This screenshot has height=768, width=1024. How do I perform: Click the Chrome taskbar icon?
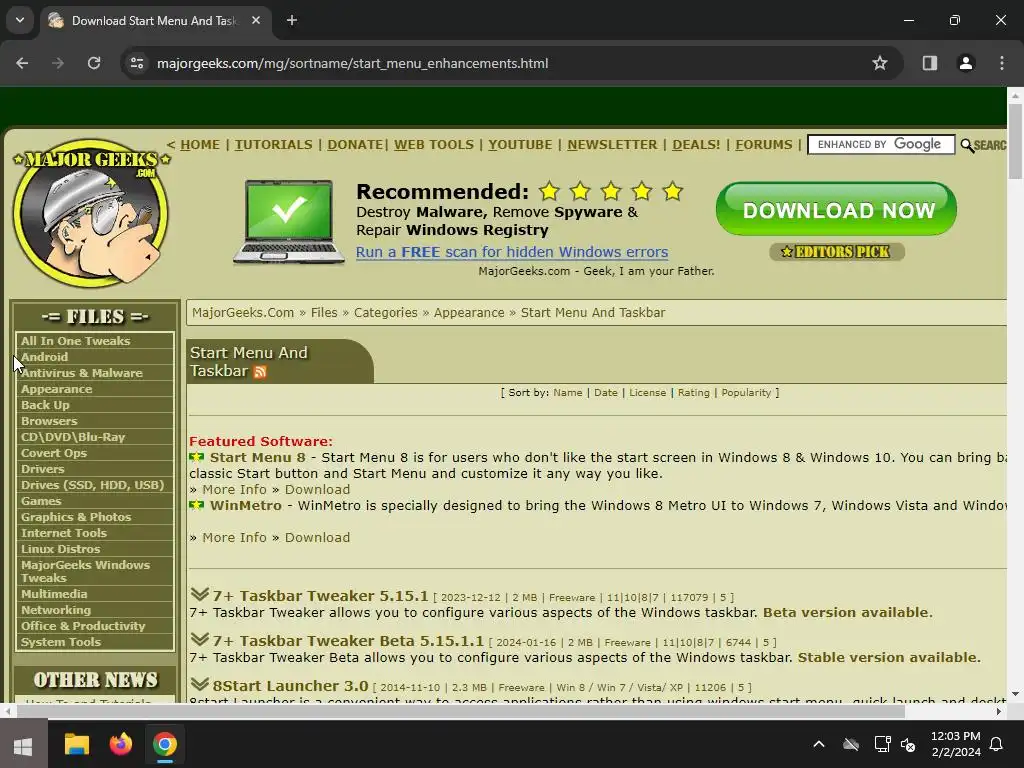[165, 744]
